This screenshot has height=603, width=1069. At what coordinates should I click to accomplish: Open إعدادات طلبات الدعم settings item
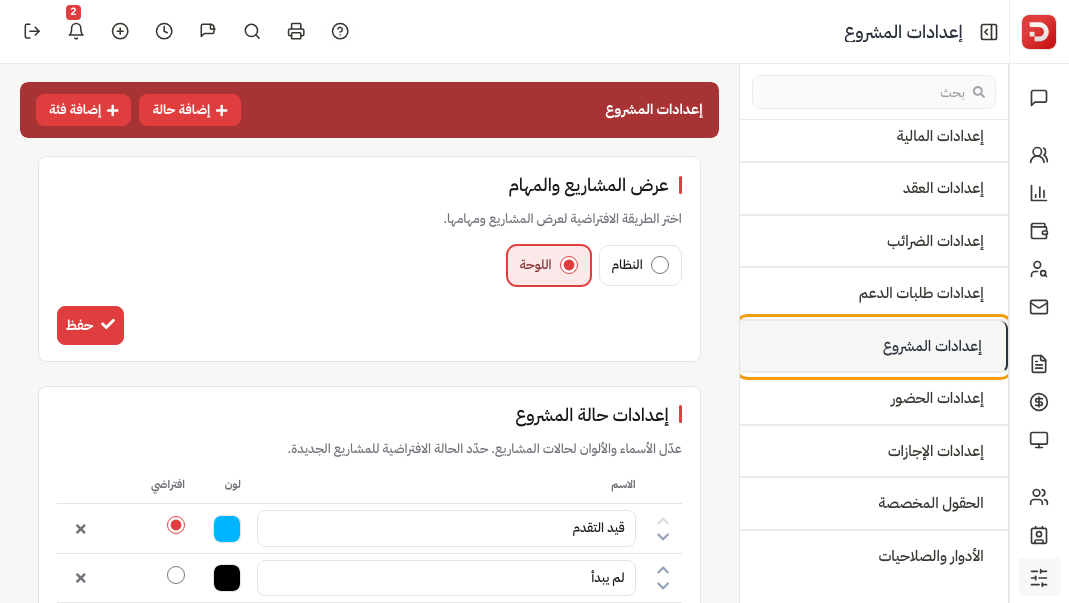point(873,293)
